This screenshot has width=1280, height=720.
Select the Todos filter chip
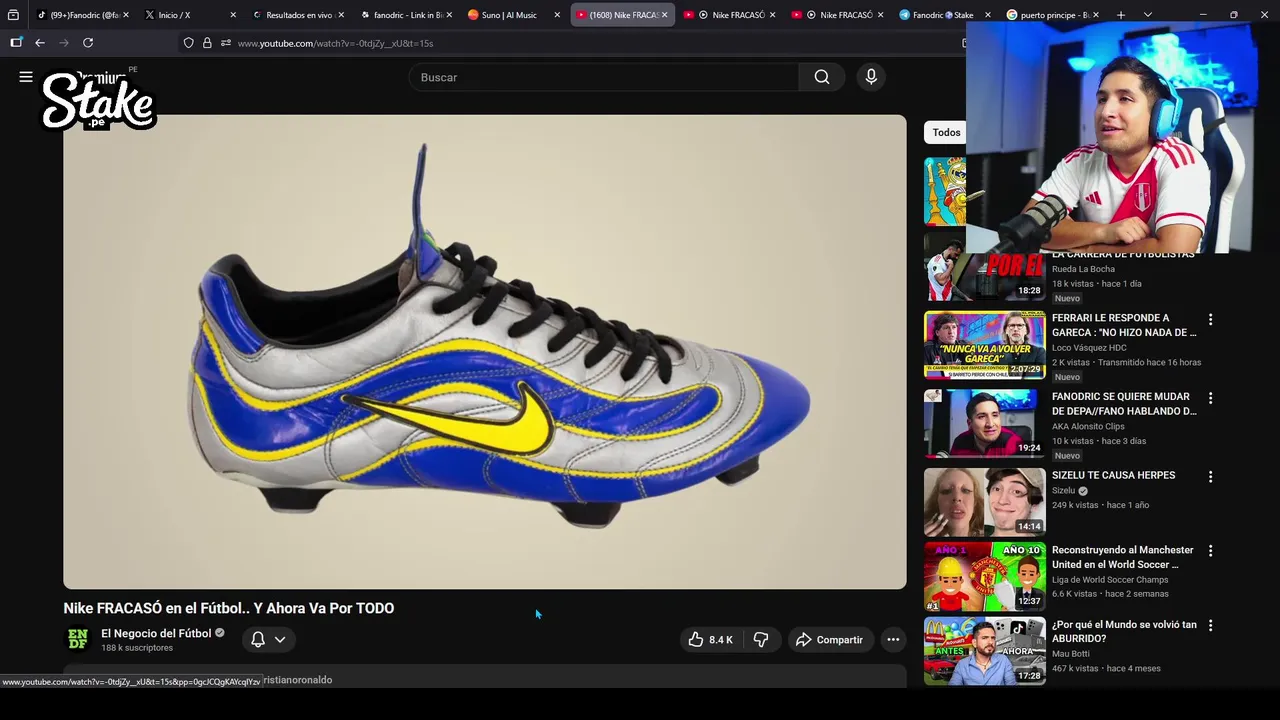946,132
